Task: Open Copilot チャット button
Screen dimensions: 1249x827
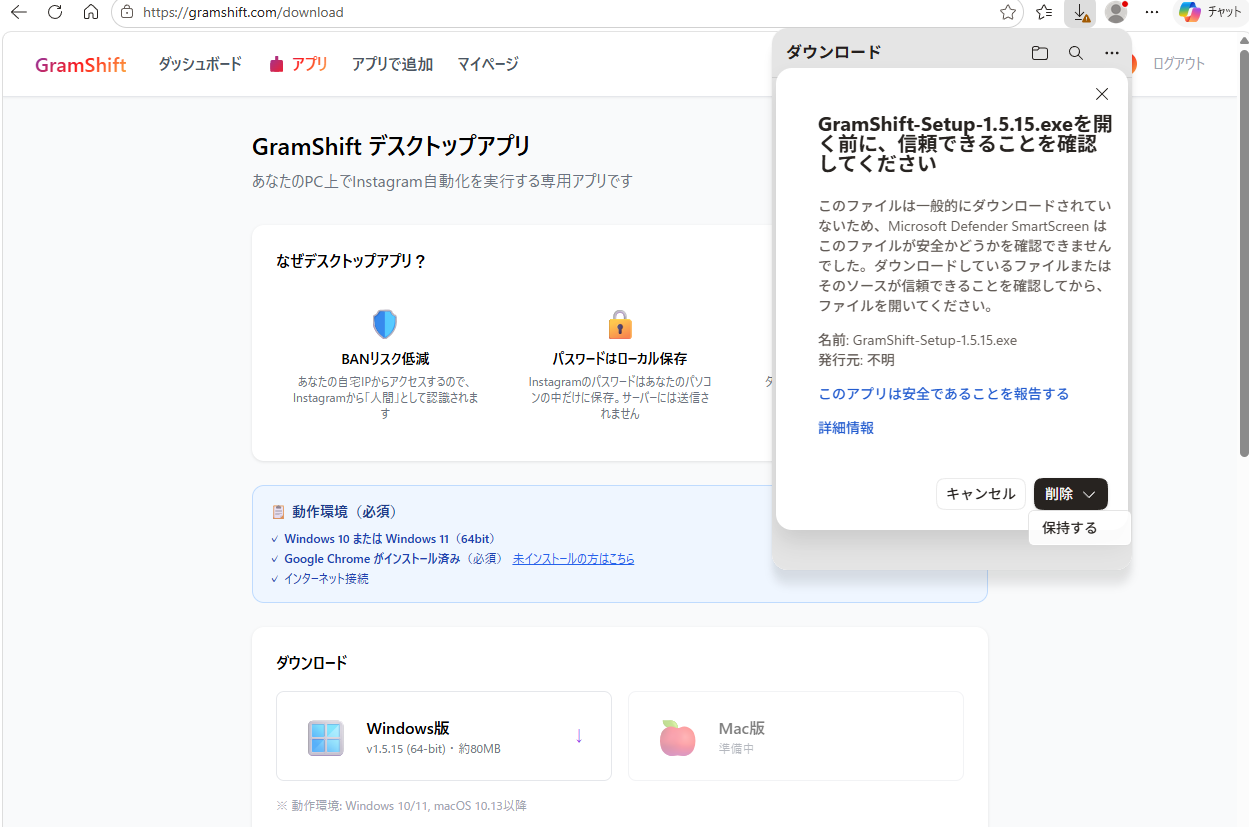Action: 1210,12
